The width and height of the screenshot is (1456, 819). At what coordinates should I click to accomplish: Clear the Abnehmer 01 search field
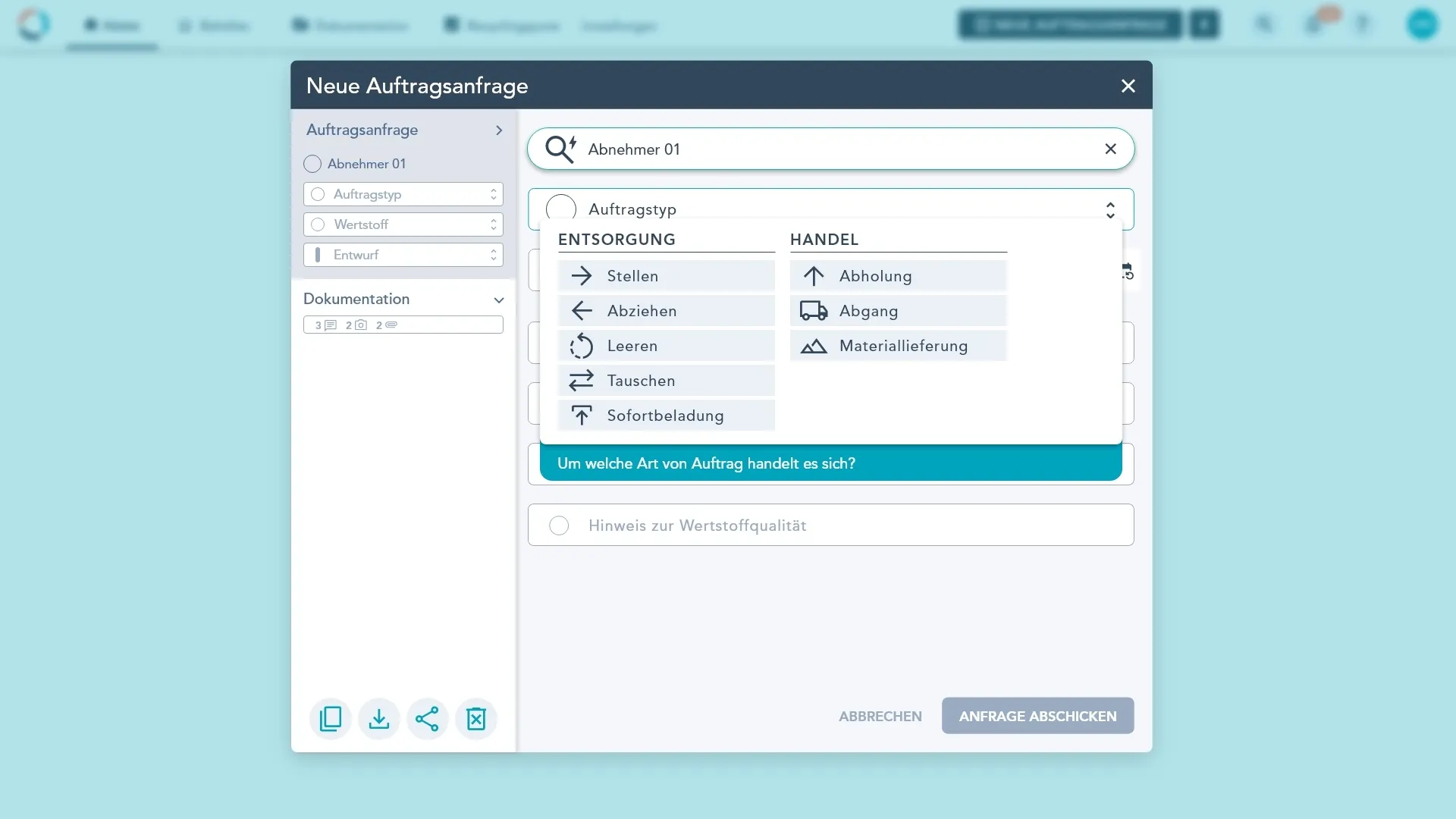tap(1110, 149)
